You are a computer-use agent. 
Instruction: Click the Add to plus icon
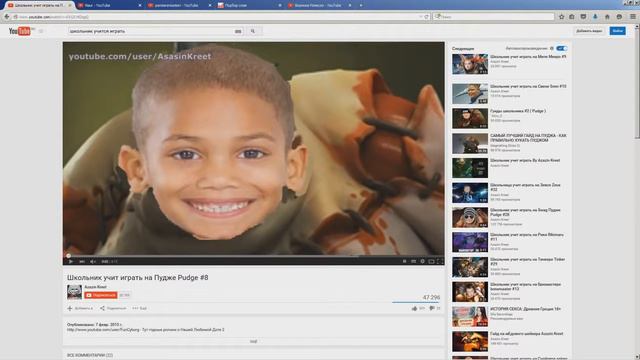tap(70, 308)
